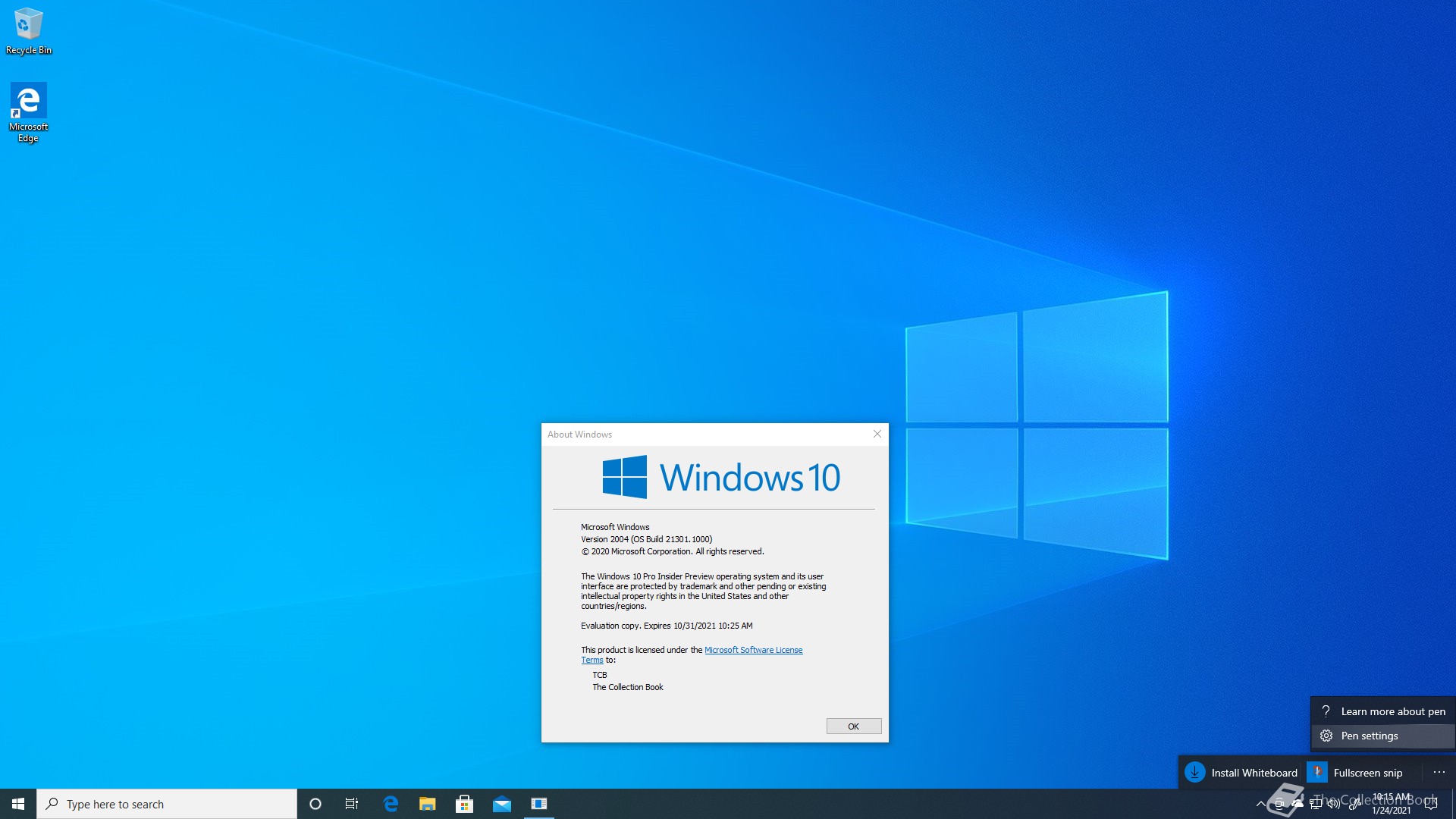Open File Explorer from the taskbar

[x=428, y=804]
